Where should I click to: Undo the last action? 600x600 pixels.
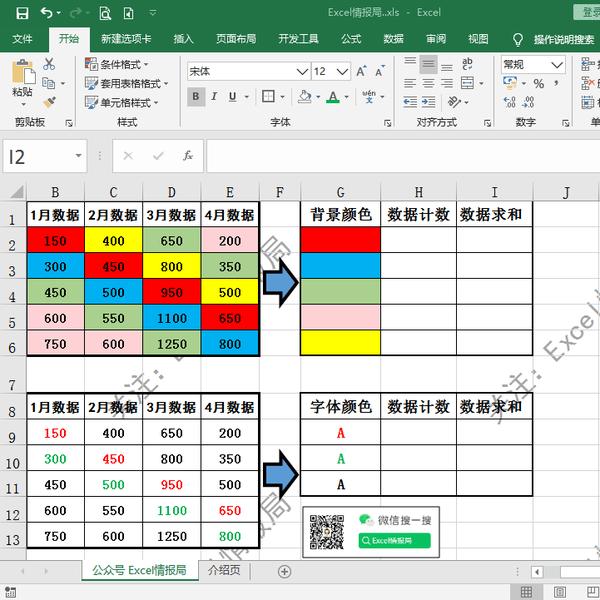point(46,13)
